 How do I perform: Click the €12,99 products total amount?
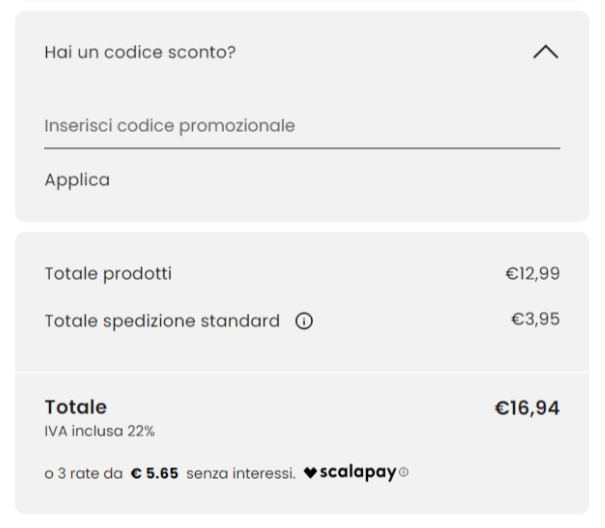[532, 273]
